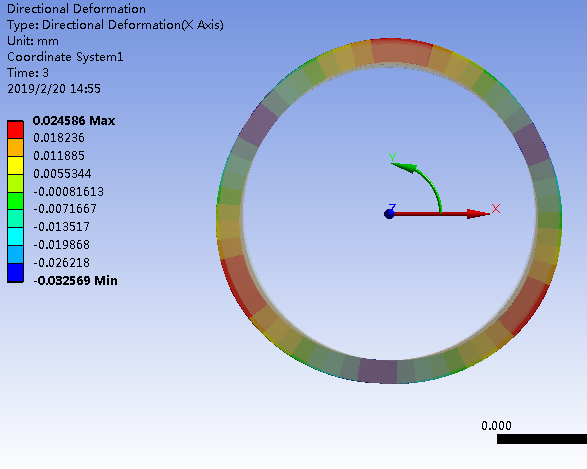The width and height of the screenshot is (587, 469).
Task: Click the 0.024586 Max legend value
Action: tap(74, 121)
